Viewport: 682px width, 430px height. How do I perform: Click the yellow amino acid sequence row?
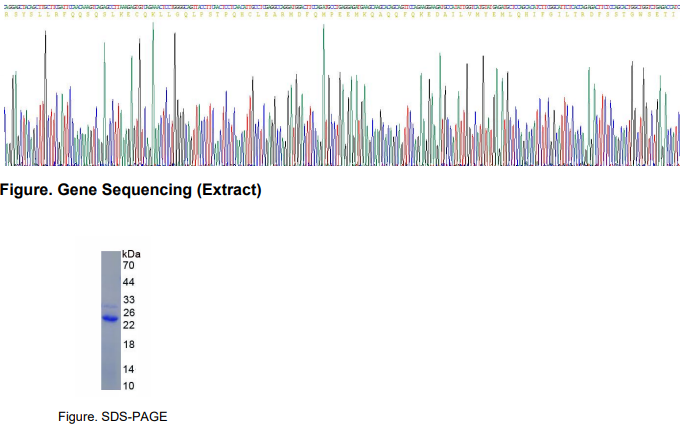[x=340, y=15]
